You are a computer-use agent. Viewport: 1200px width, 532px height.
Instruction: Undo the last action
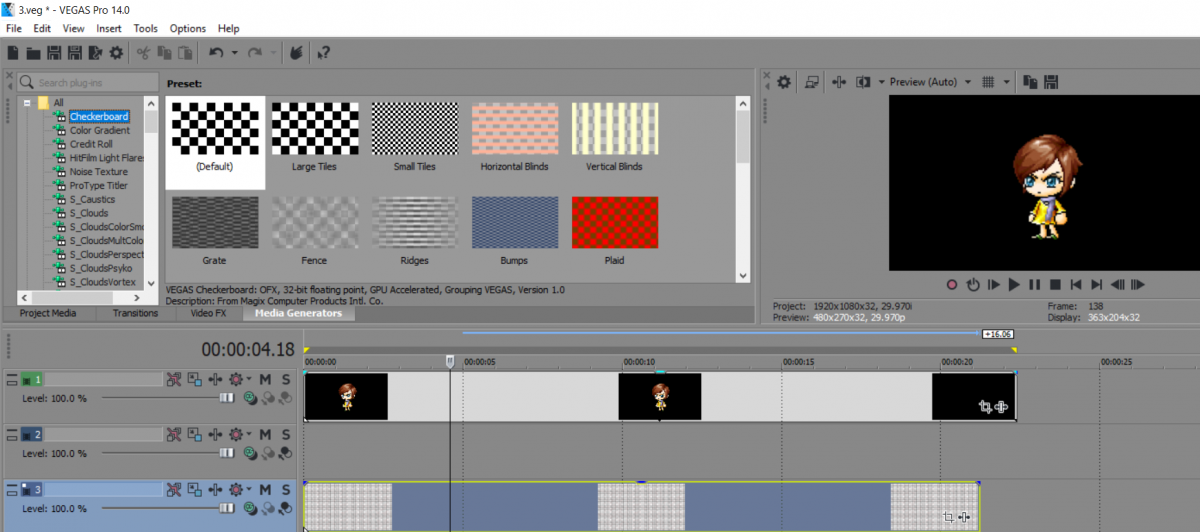click(216, 52)
